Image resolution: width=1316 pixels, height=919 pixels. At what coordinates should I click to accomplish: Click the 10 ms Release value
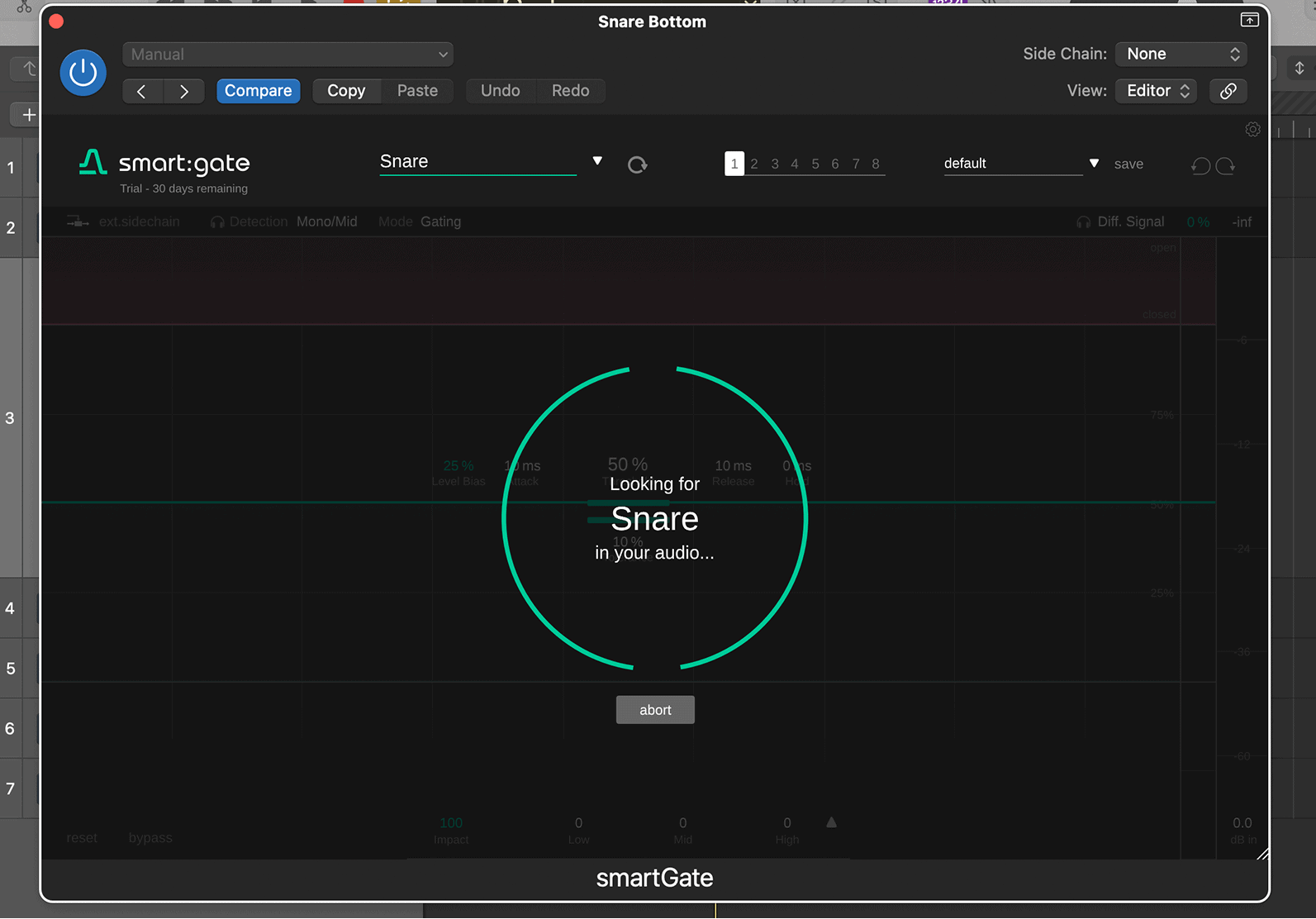point(733,466)
